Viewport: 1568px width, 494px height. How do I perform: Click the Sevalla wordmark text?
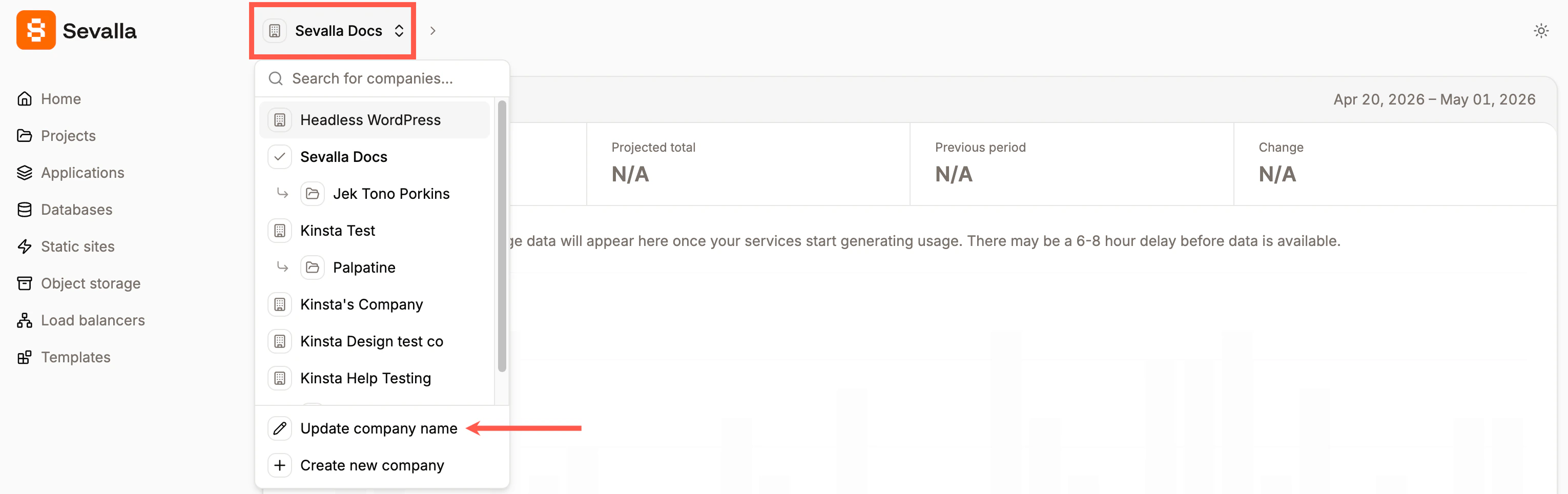click(99, 31)
